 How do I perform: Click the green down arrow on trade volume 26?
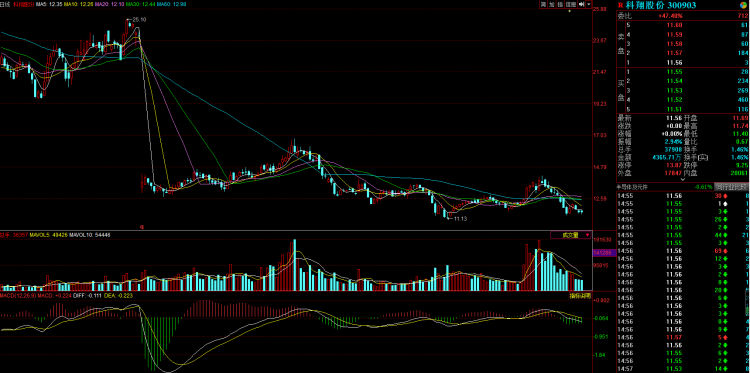(725, 219)
